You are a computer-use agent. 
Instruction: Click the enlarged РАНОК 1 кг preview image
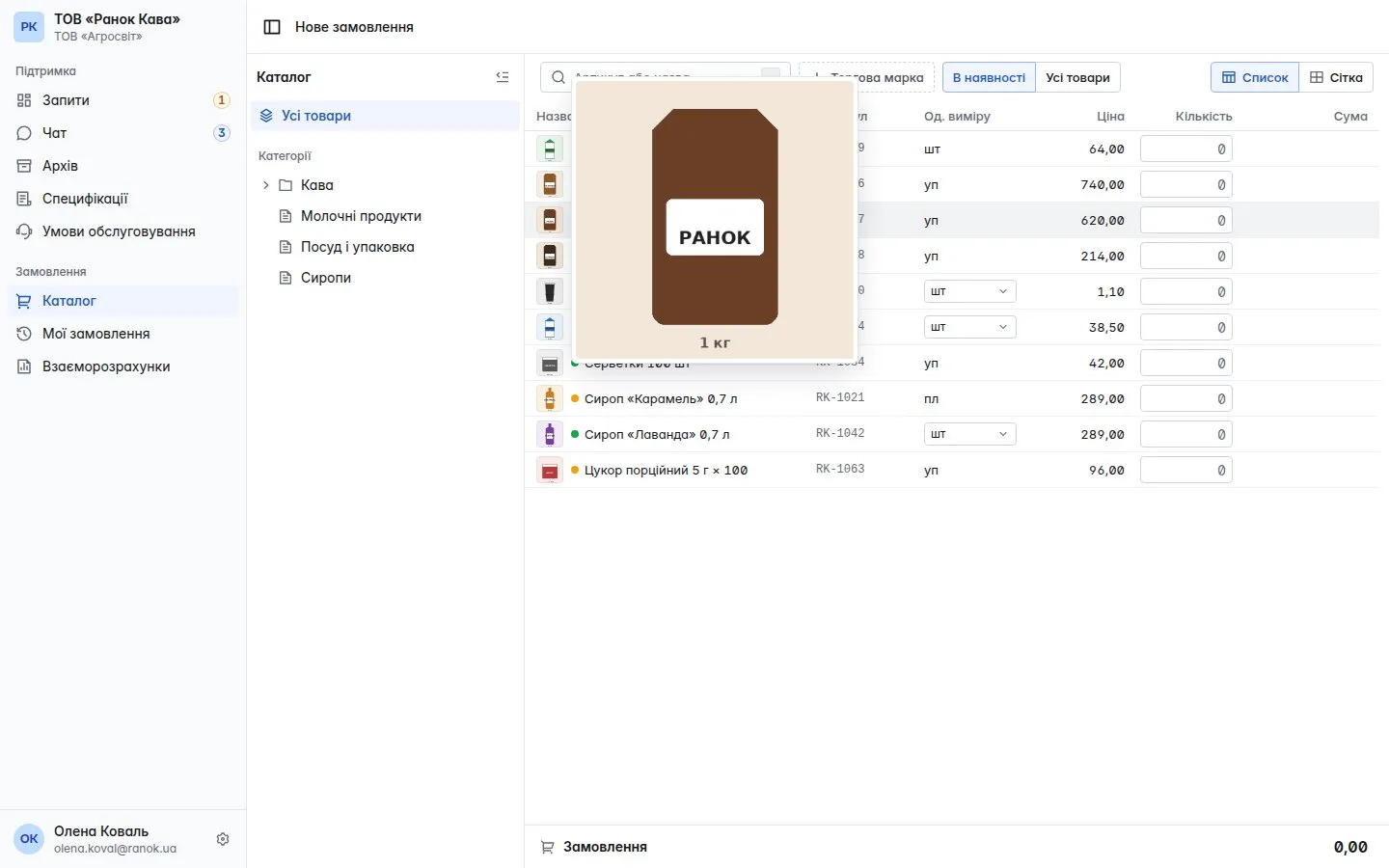click(x=715, y=220)
